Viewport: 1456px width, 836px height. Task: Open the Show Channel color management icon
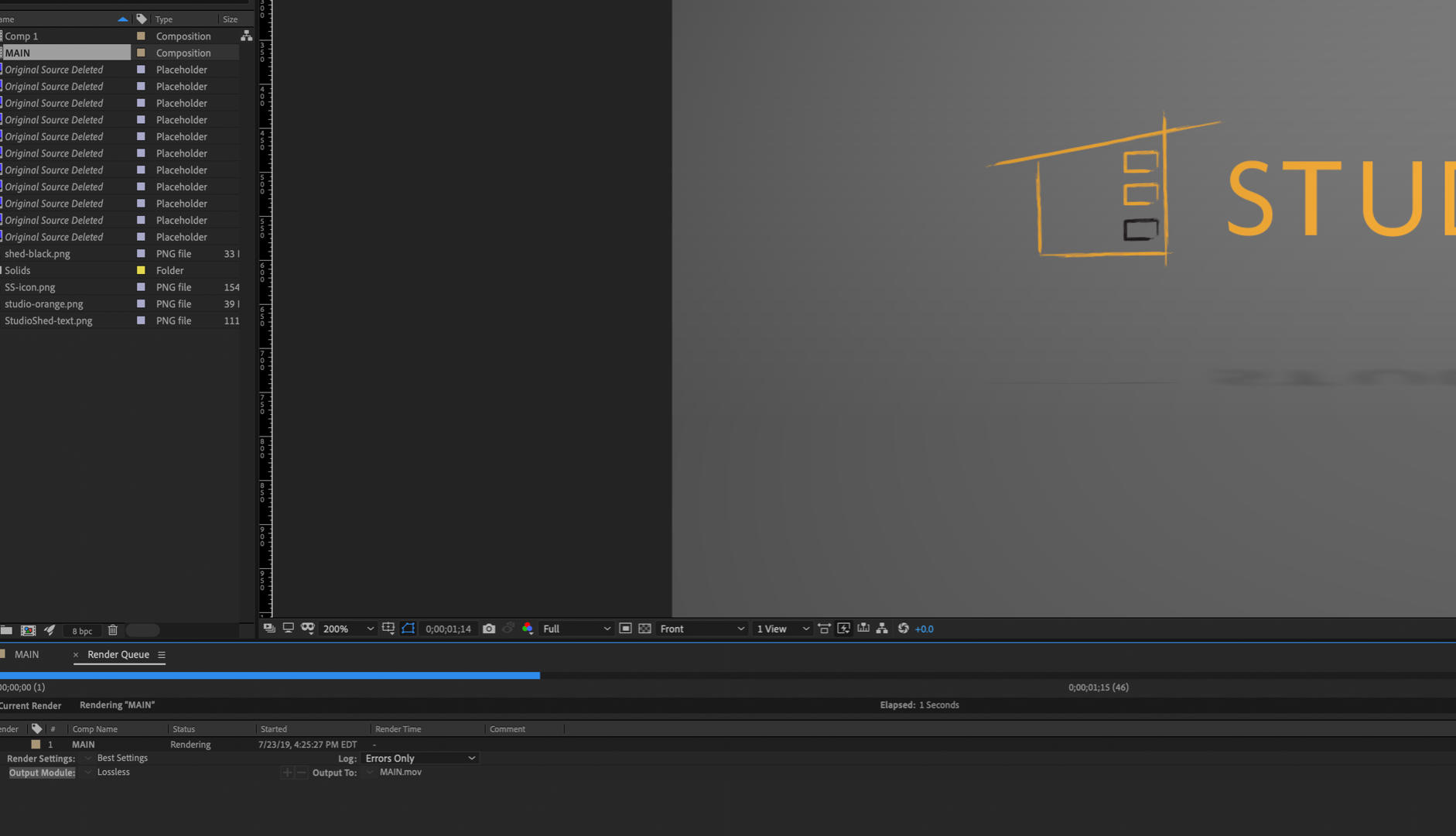(528, 629)
